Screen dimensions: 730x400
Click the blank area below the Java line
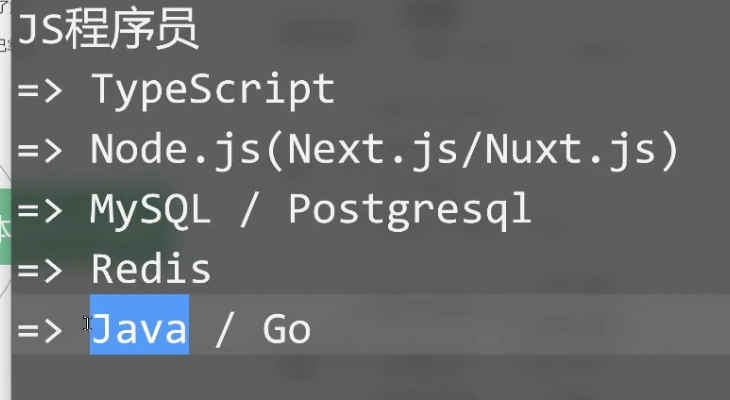tap(370, 377)
